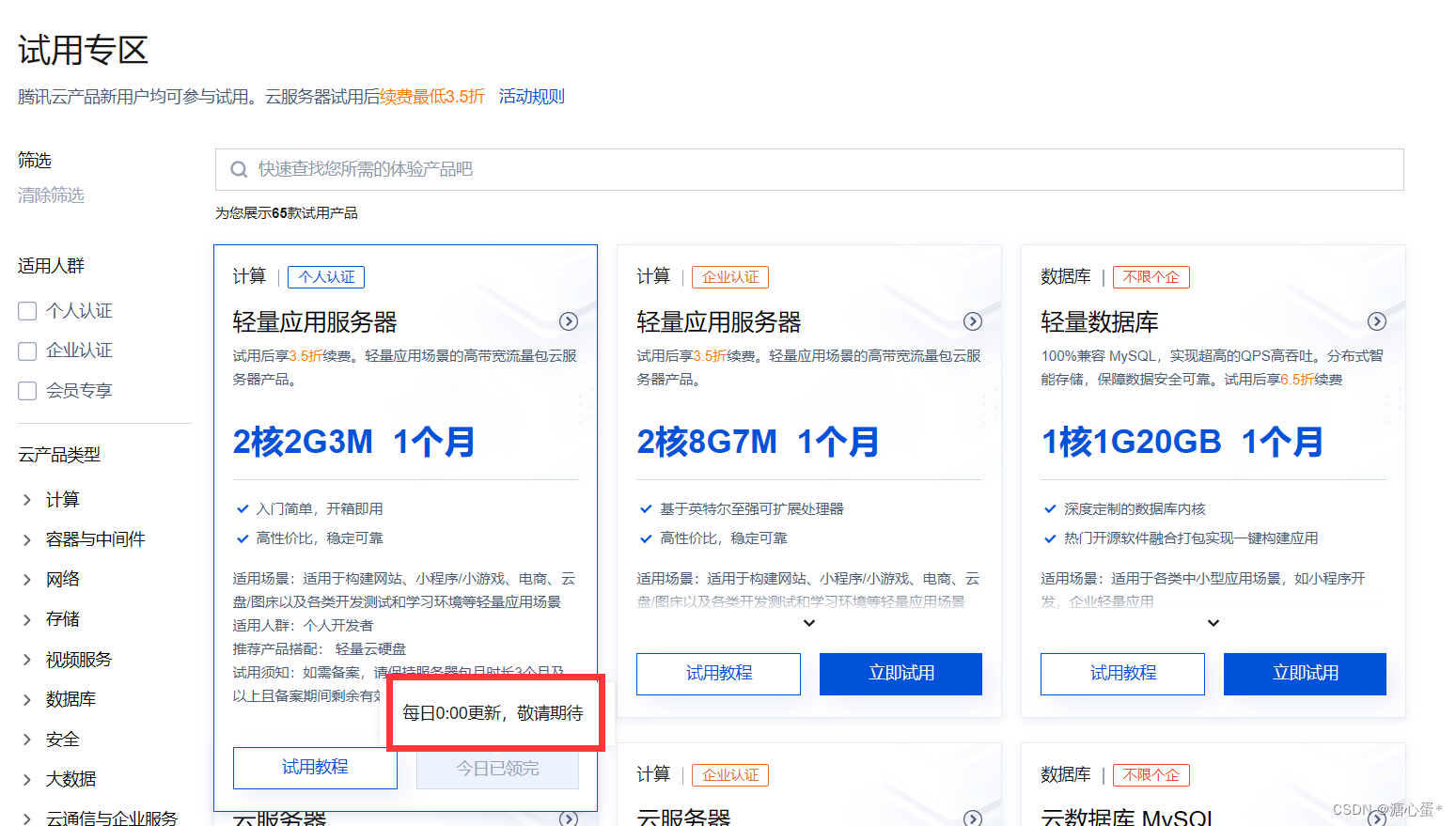Expand details chevron on 2核8G7M card
This screenshot has width=1456, height=826.
[x=809, y=623]
